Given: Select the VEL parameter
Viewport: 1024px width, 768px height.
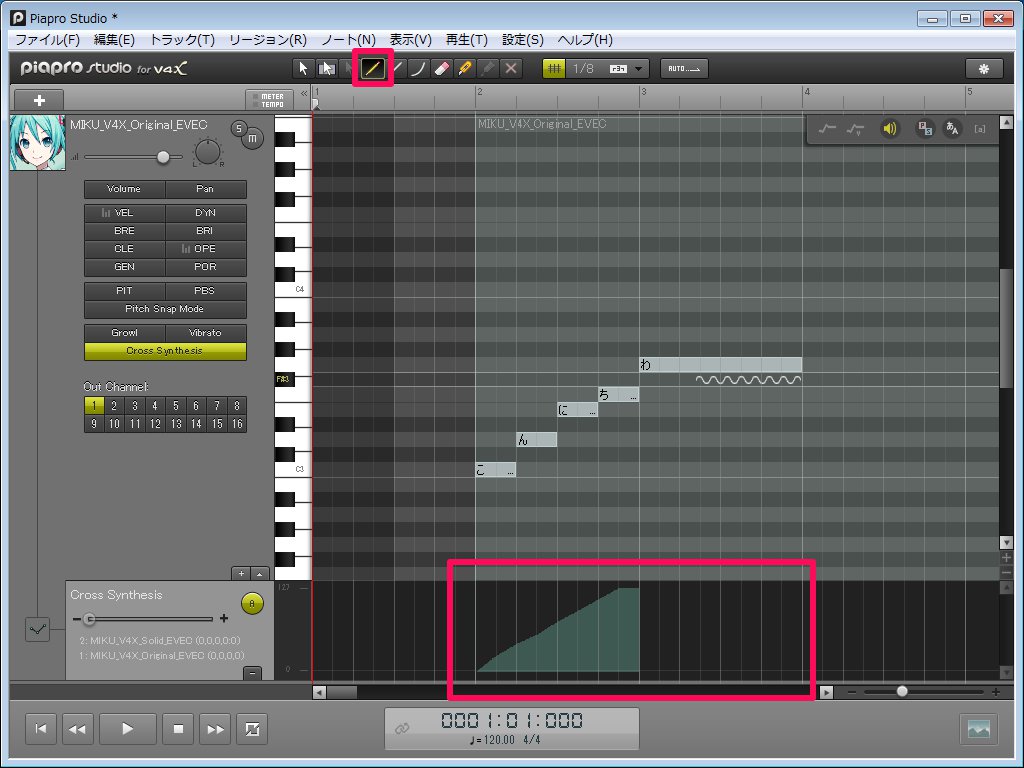Looking at the screenshot, I should (124, 213).
